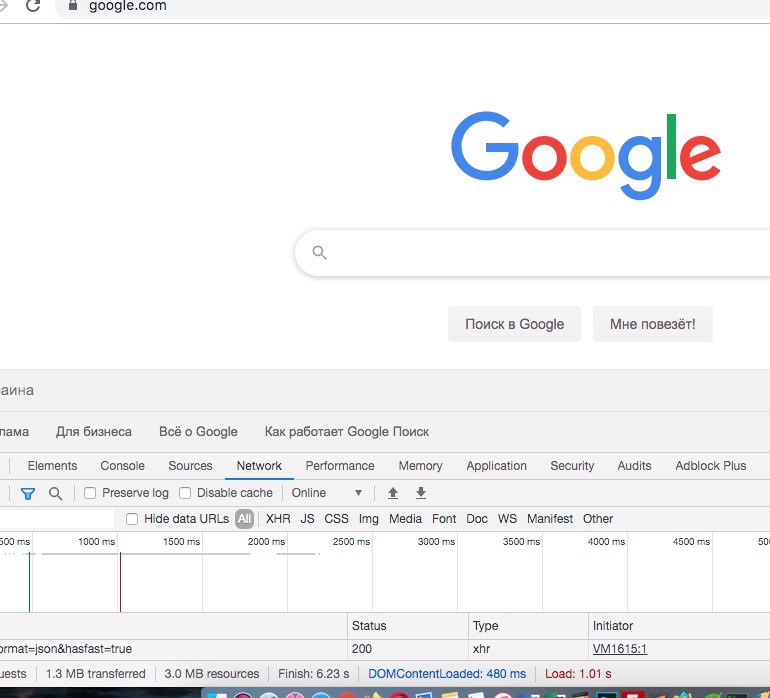The width and height of the screenshot is (770, 698).
Task: Filter requests by XHR
Action: (x=278, y=519)
